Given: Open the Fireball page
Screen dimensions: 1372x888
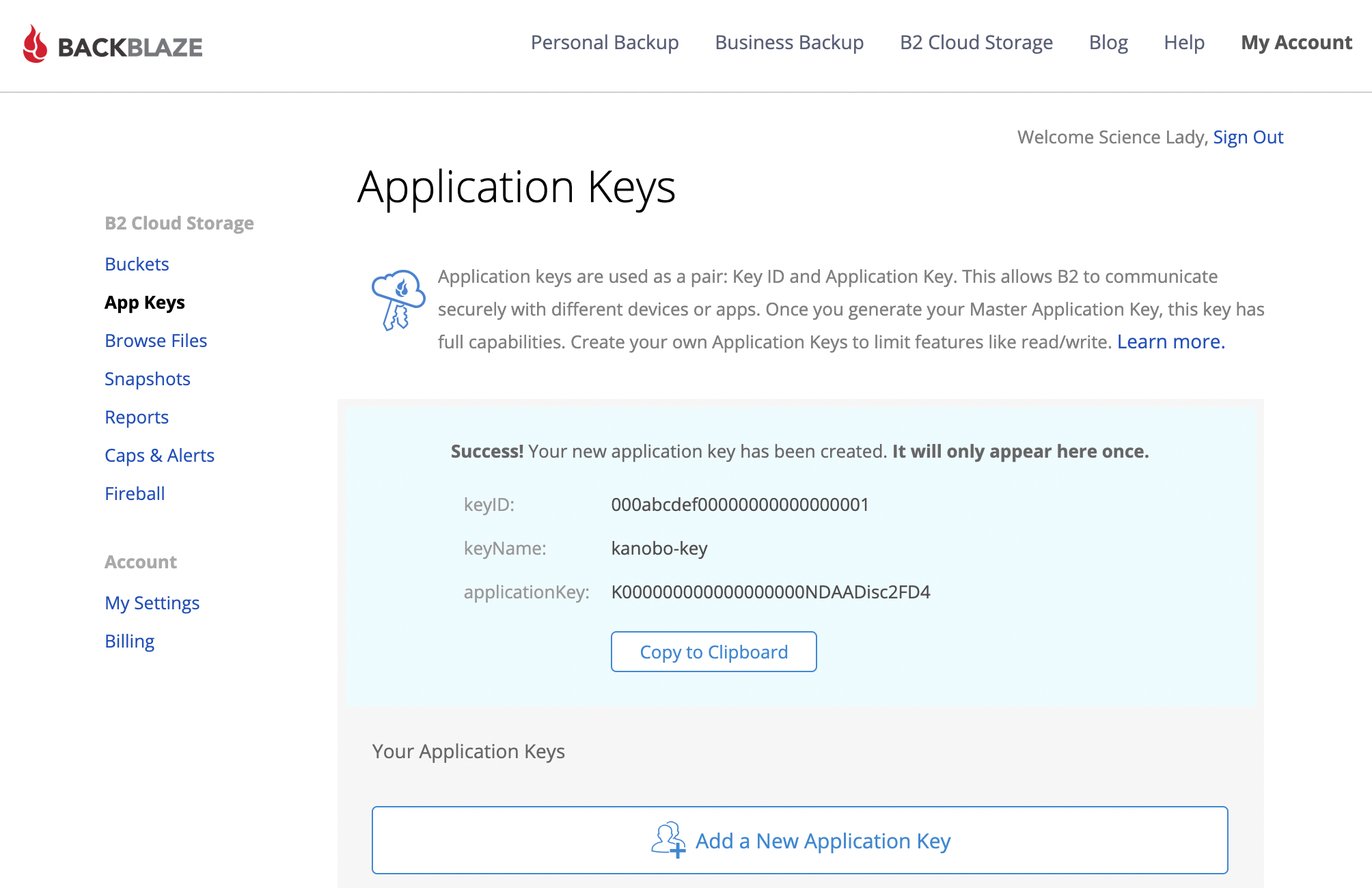Looking at the screenshot, I should click(134, 493).
